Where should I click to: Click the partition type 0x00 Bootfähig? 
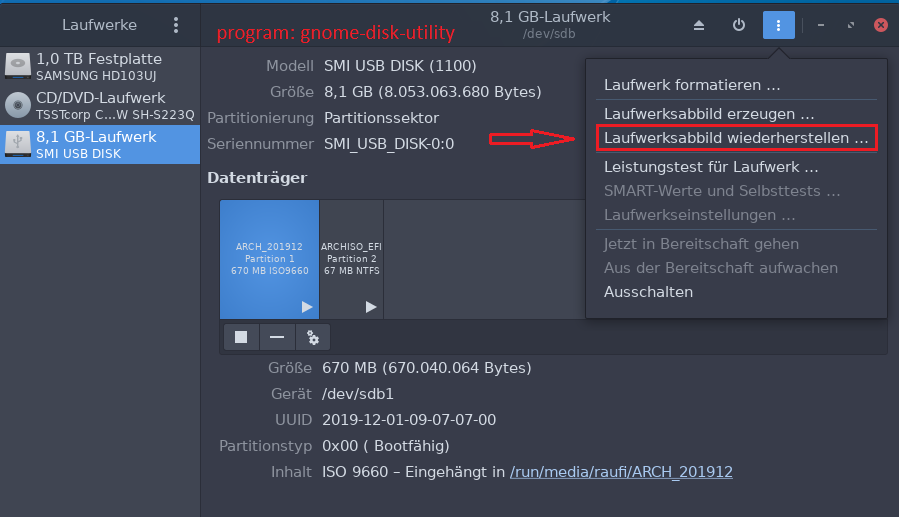(x=386, y=446)
